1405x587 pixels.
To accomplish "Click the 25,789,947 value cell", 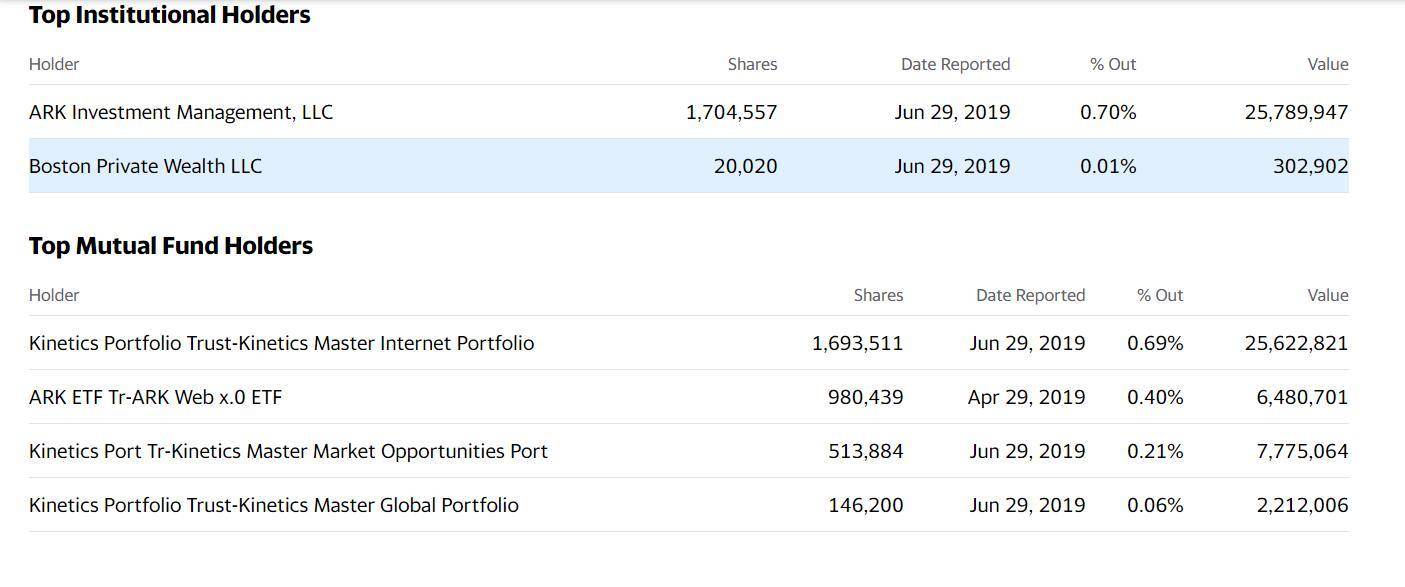I will point(1296,112).
